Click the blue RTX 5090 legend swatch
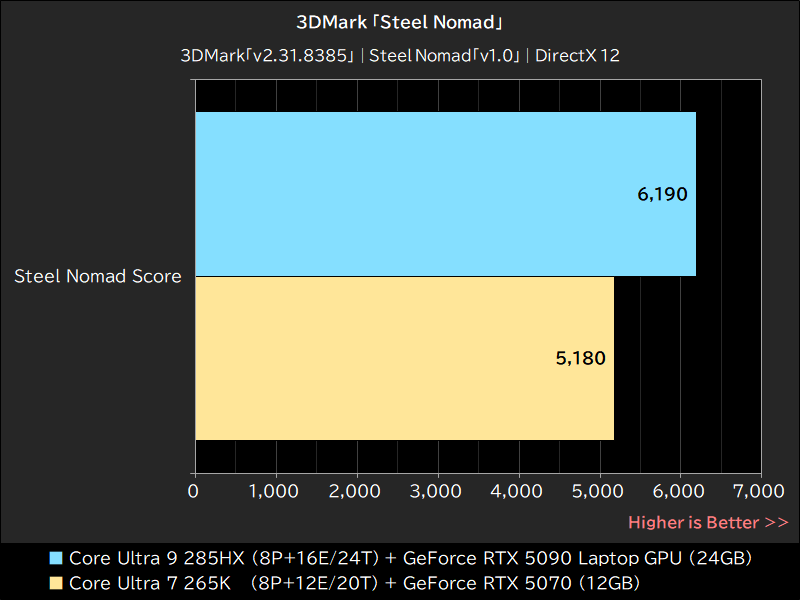 (x=55, y=560)
